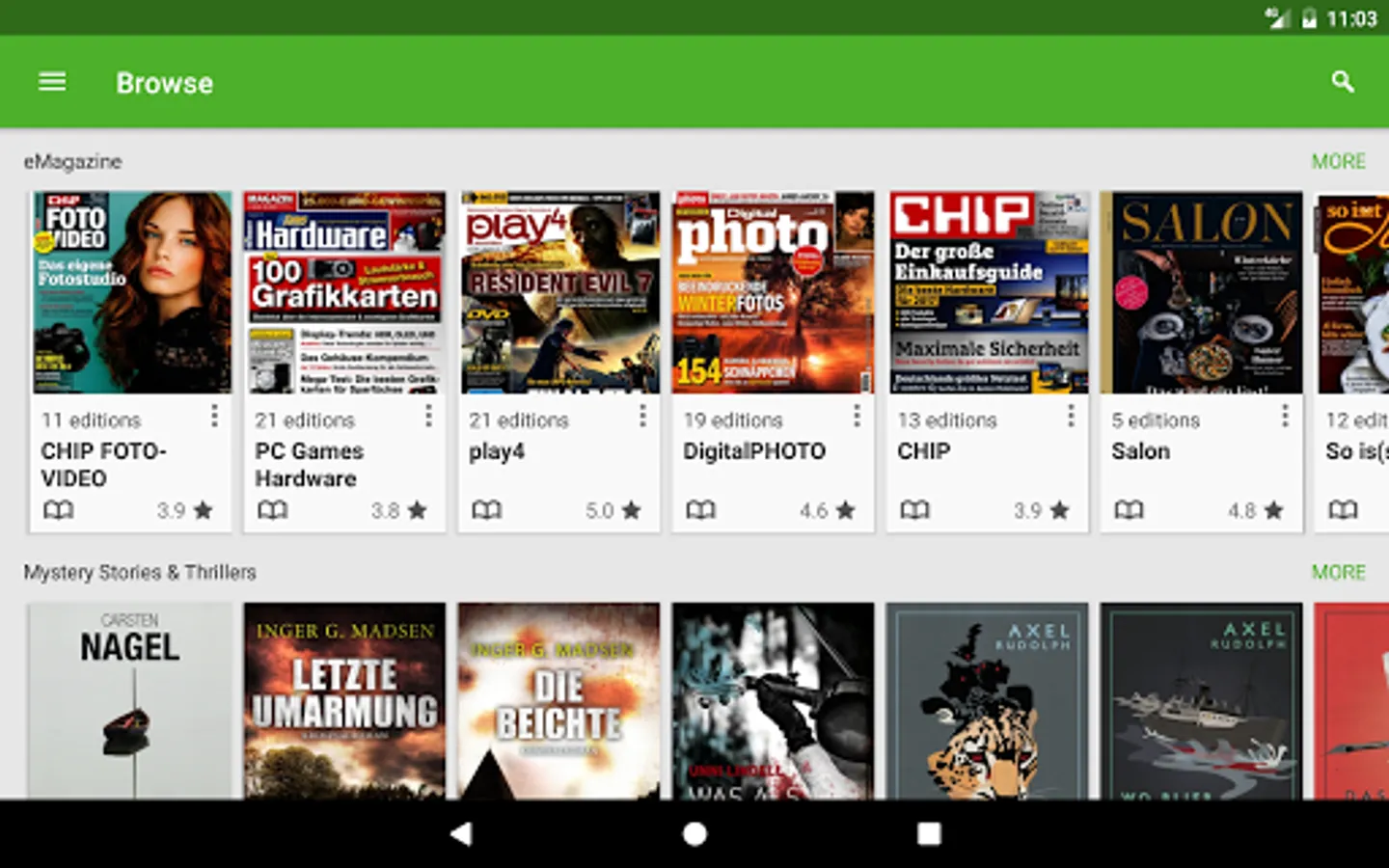Click the eMagazine section heading
Screen dimensions: 1389x868
pyautogui.click(x=73, y=162)
